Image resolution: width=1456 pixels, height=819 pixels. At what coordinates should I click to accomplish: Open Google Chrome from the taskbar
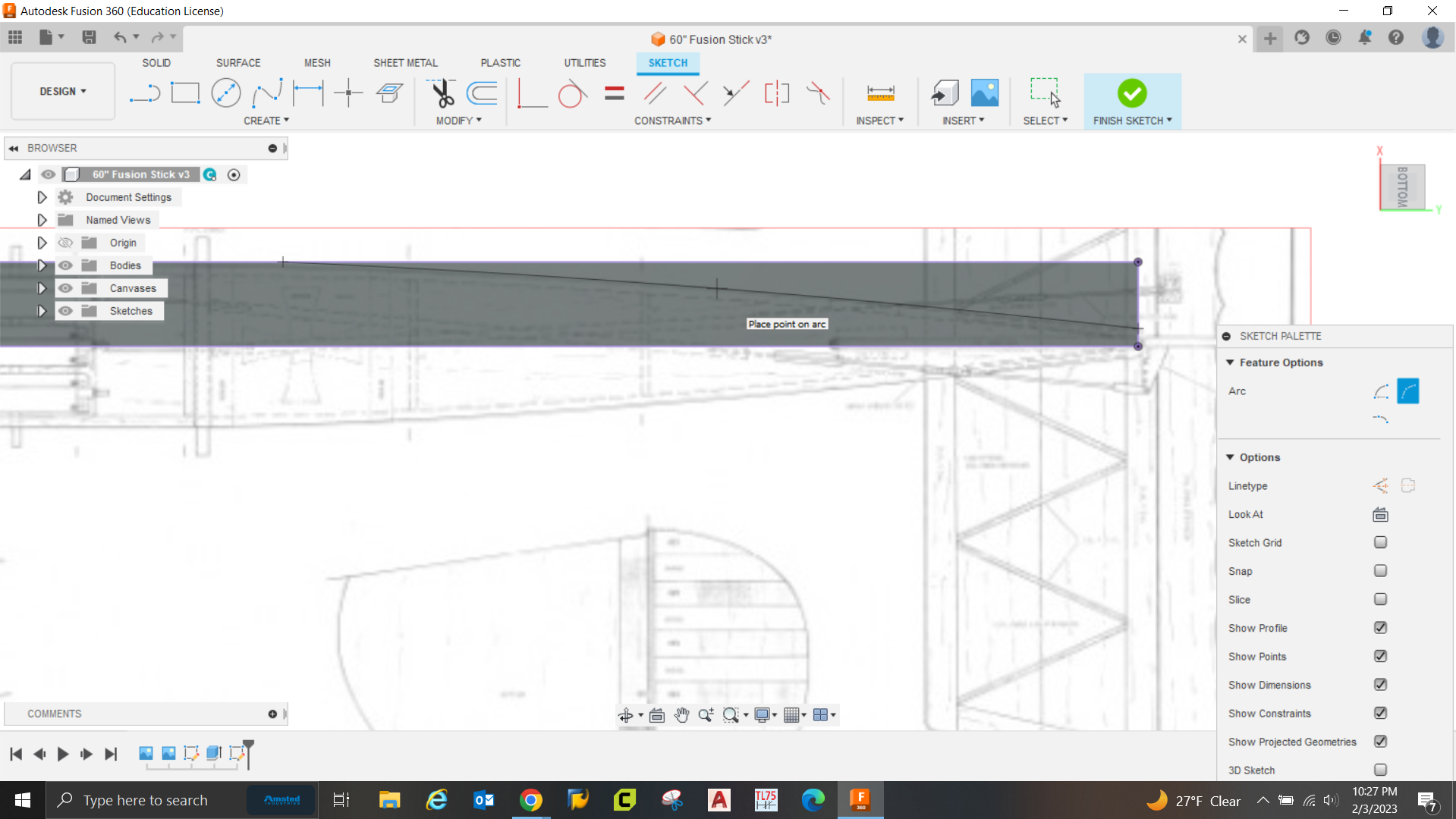coord(531,800)
